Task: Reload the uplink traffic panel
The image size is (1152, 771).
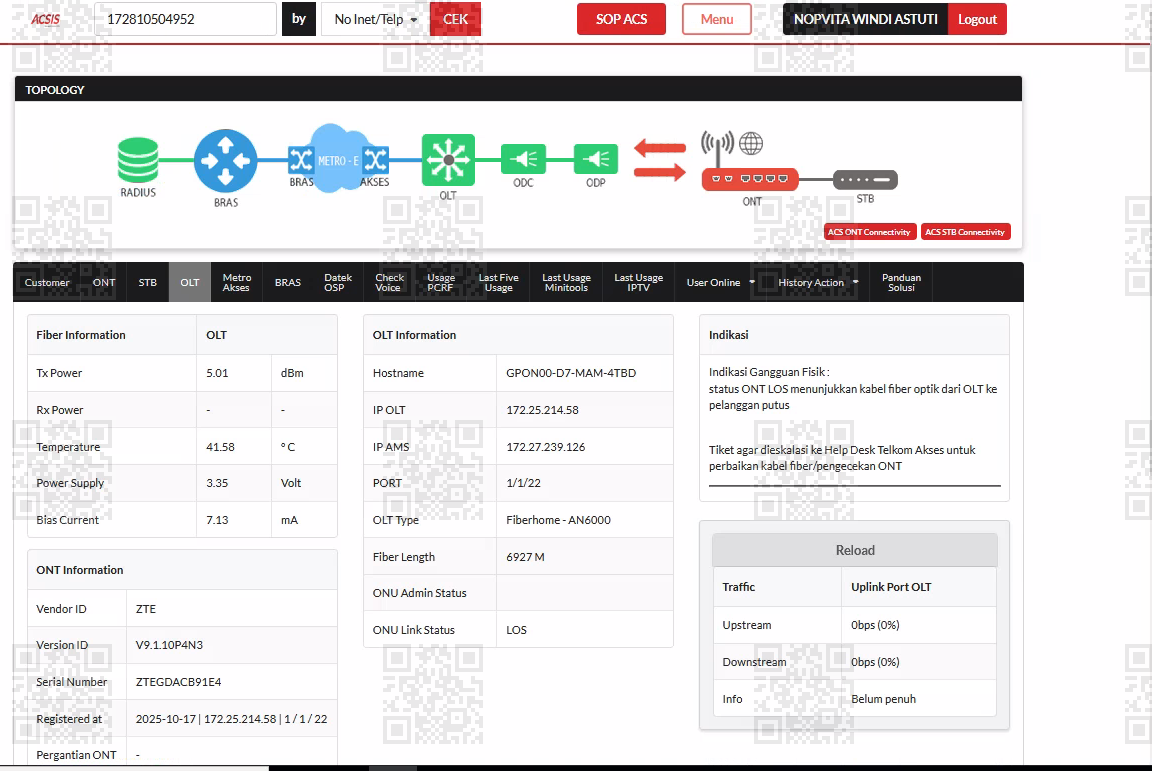Action: click(x=854, y=550)
